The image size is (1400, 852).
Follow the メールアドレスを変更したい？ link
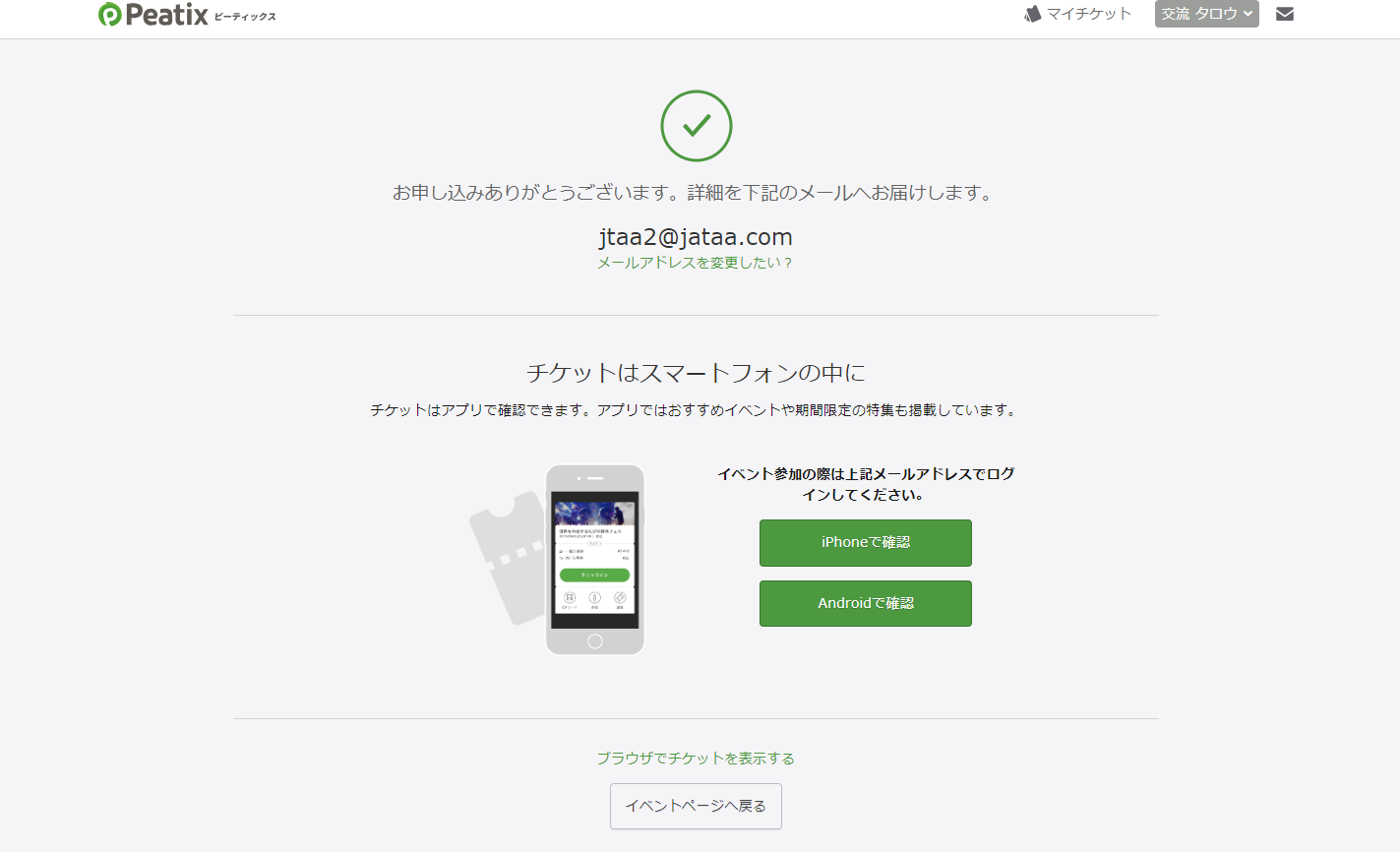tap(696, 263)
